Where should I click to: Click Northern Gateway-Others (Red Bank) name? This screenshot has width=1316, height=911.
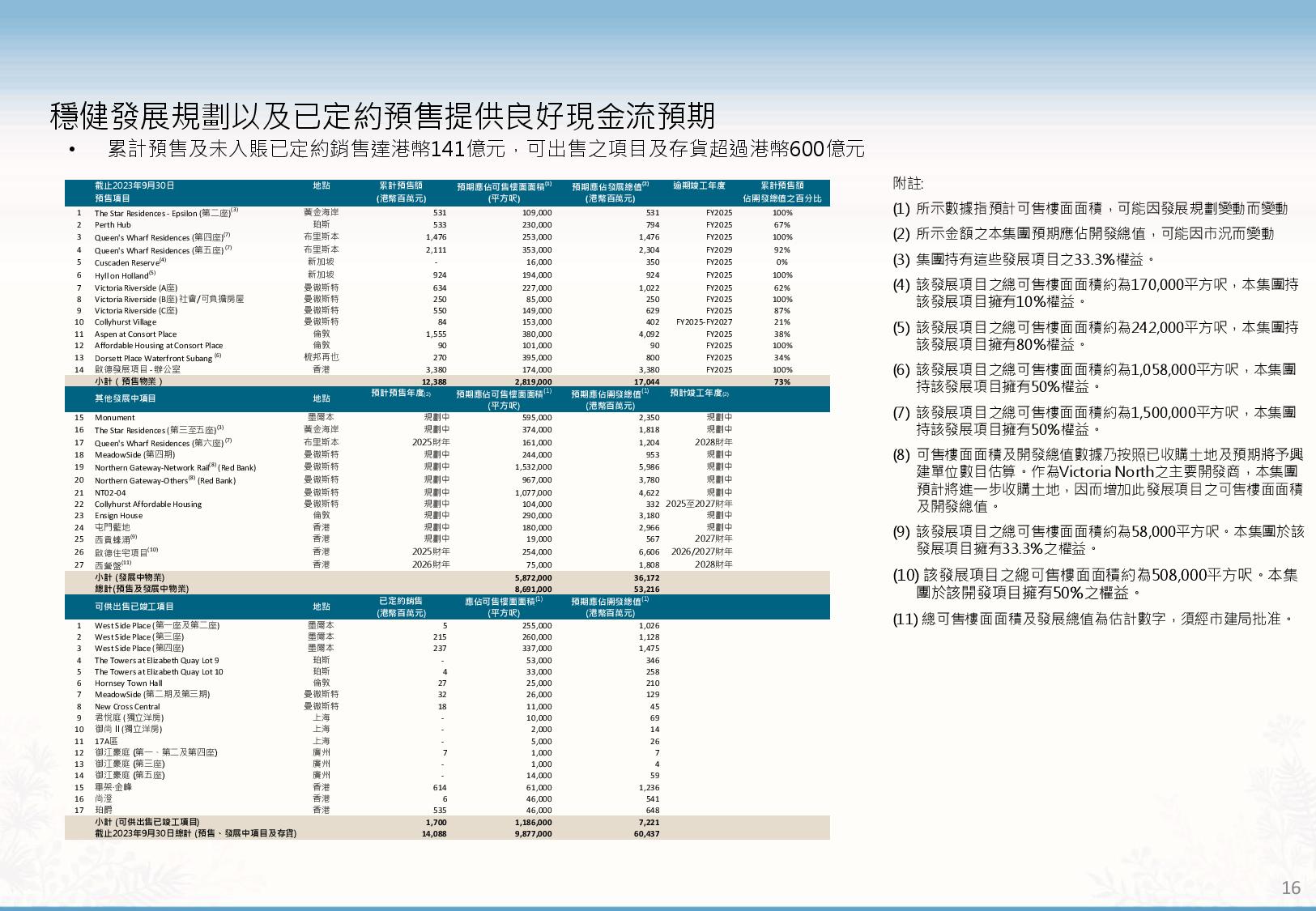point(165,480)
